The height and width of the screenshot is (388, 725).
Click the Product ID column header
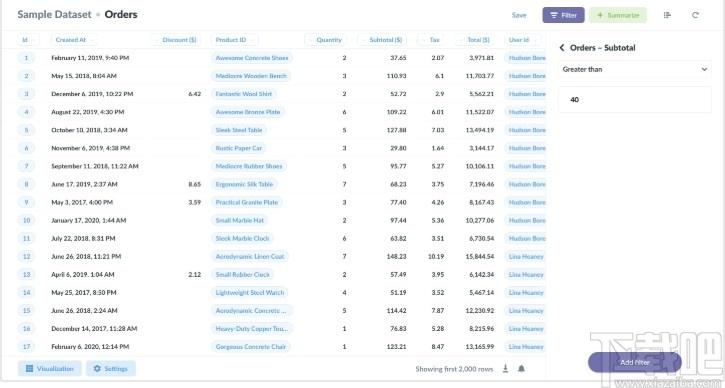coord(231,40)
